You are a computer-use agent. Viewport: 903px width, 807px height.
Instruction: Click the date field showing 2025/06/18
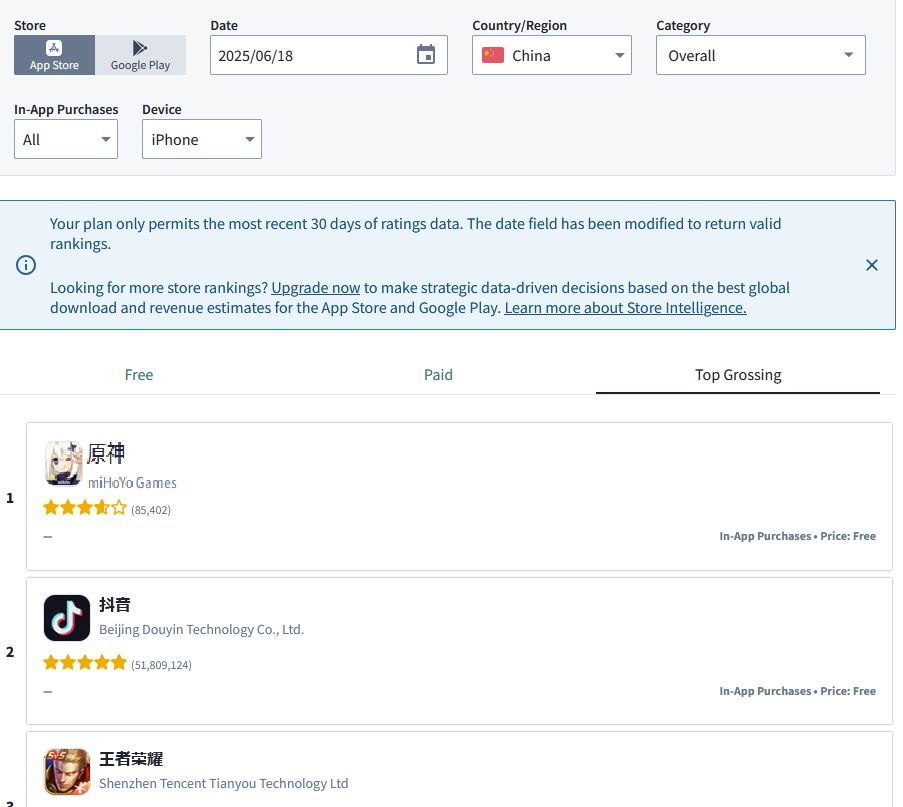[328, 55]
